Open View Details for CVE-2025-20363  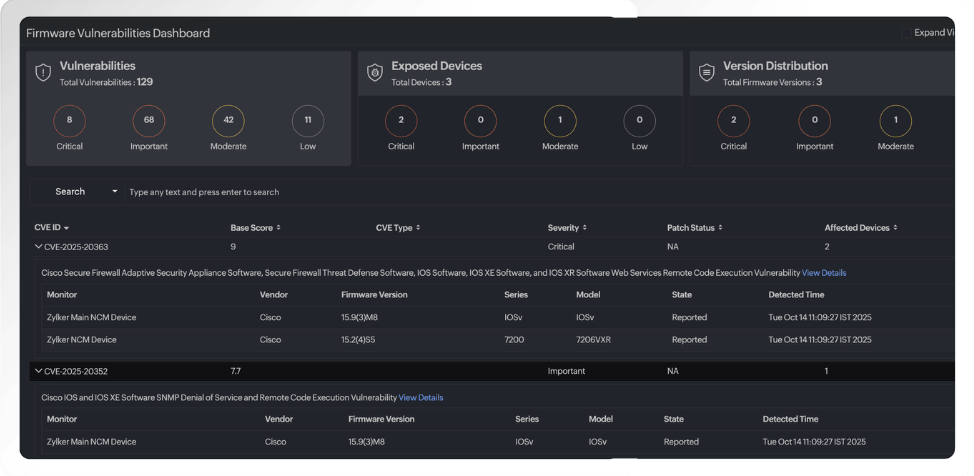point(824,272)
